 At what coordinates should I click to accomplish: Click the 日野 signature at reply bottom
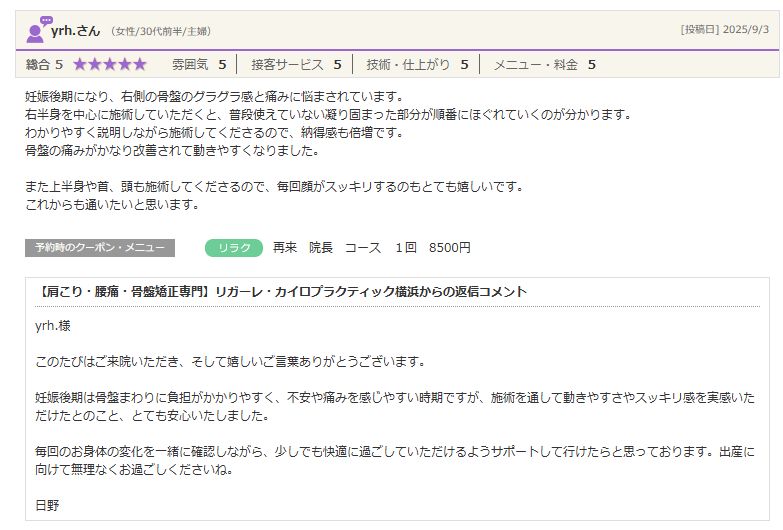[47, 506]
